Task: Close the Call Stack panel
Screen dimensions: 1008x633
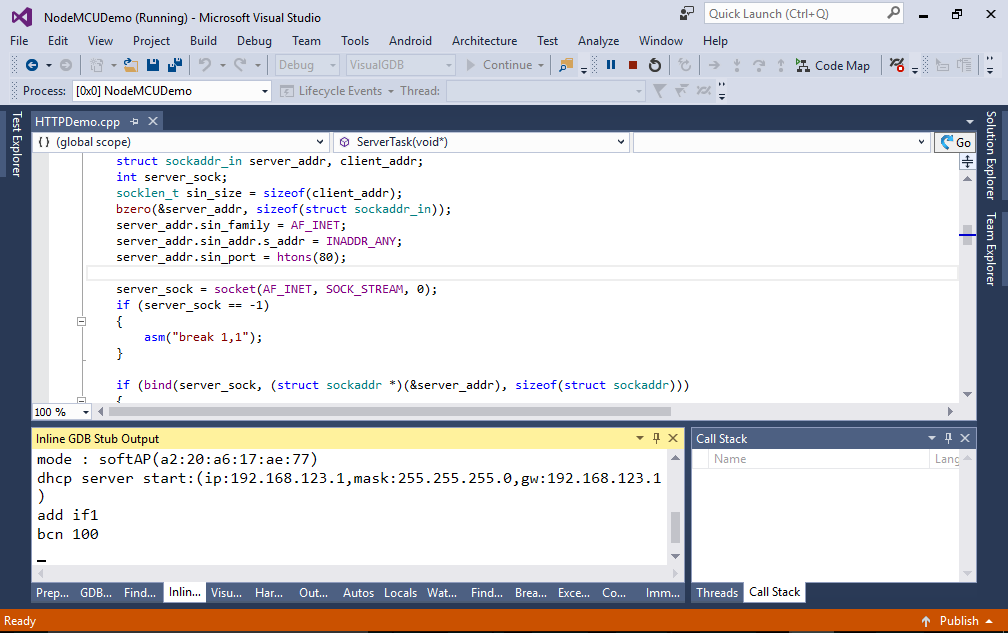Action: [x=965, y=438]
